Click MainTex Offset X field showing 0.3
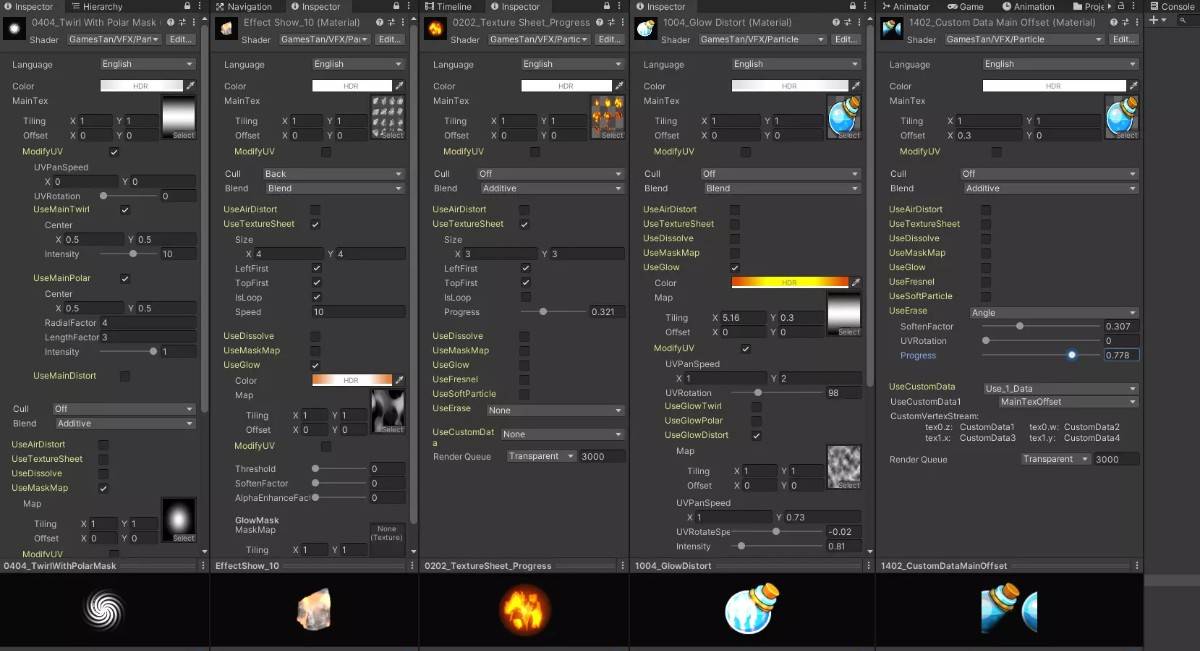 tap(988, 135)
